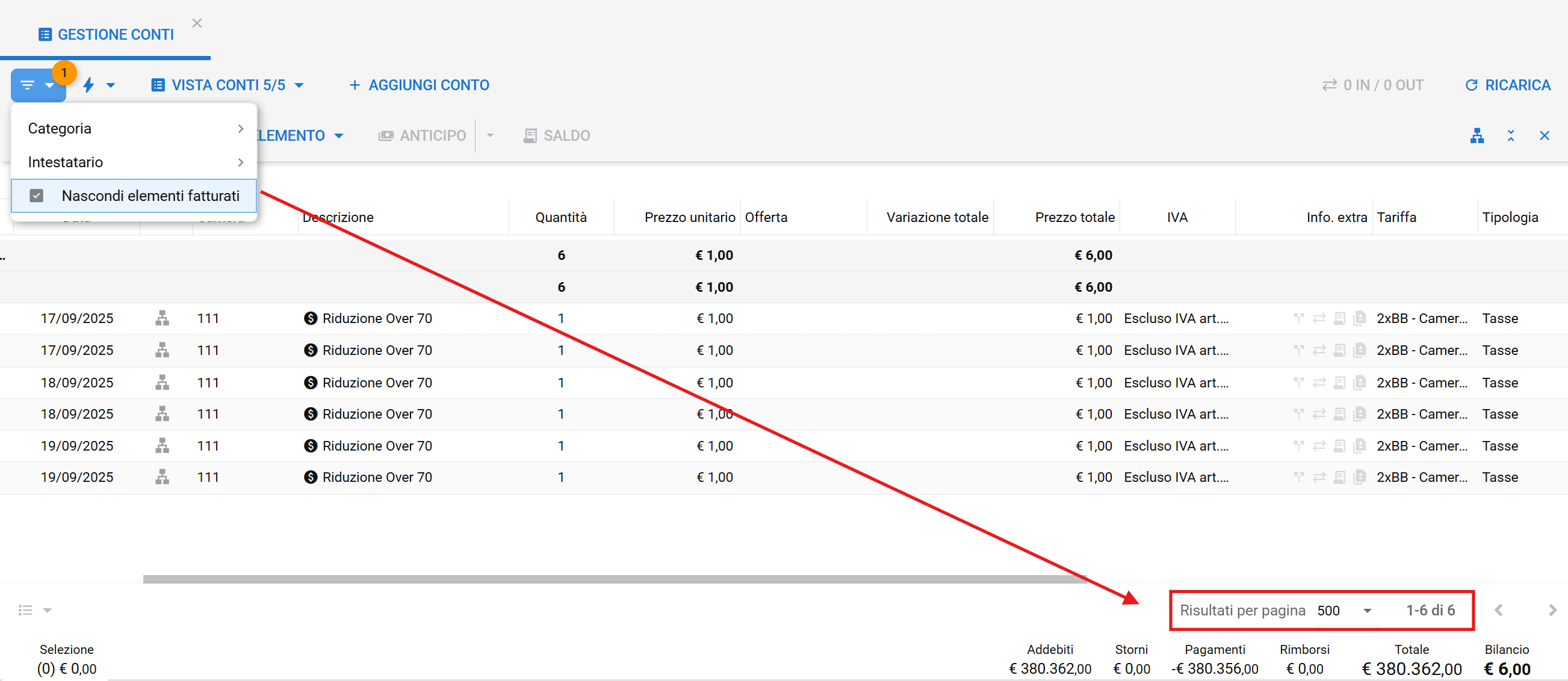This screenshot has height=681, width=1568.
Task: Click the filter funnel icon button
Action: click(28, 85)
